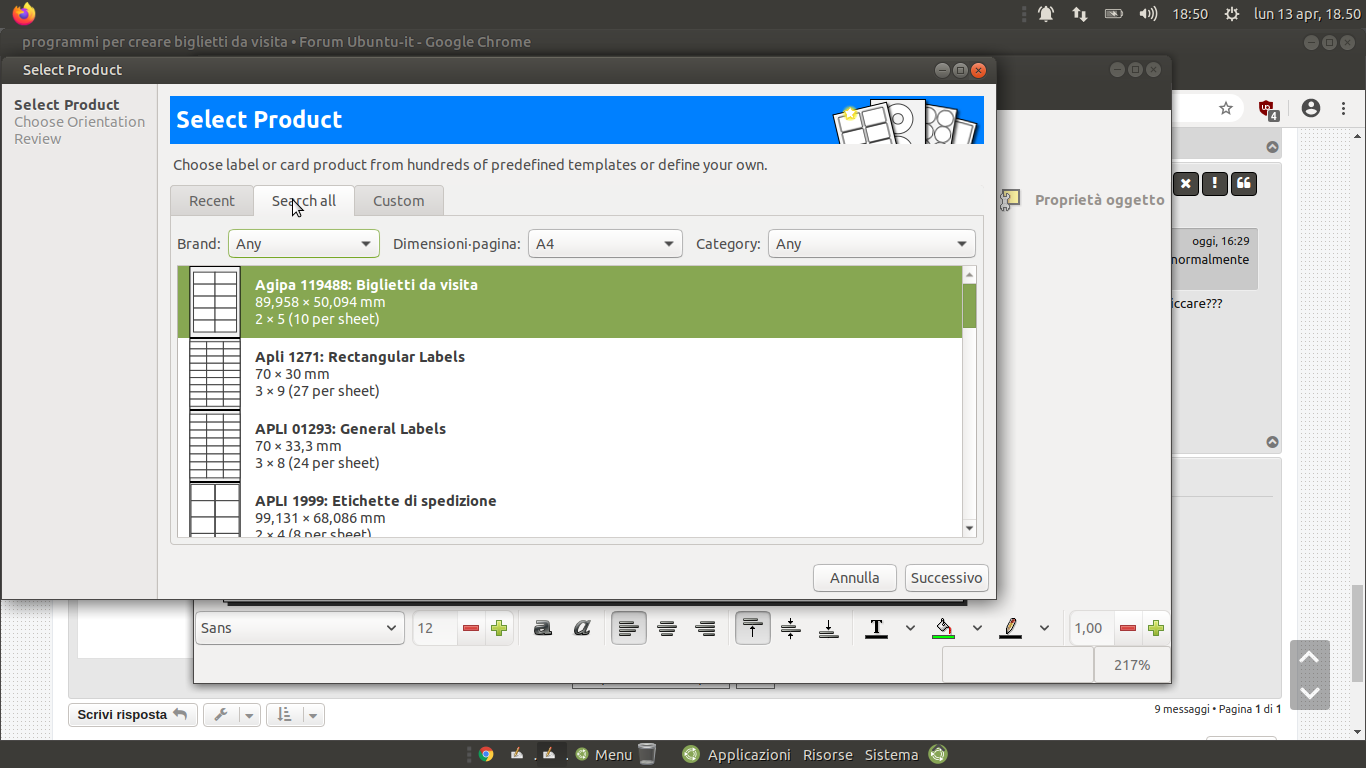Jump to page bottom with down chevron
Screen dimensions: 1366x768
click(x=1309, y=692)
